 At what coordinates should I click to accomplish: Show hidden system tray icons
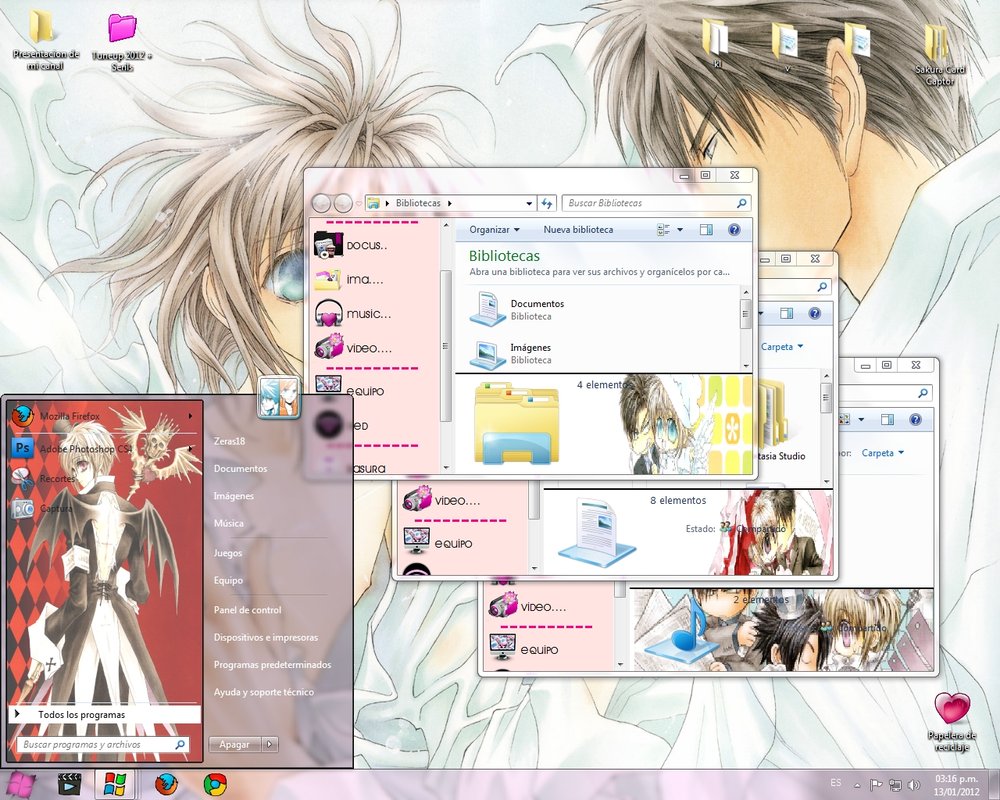click(857, 785)
